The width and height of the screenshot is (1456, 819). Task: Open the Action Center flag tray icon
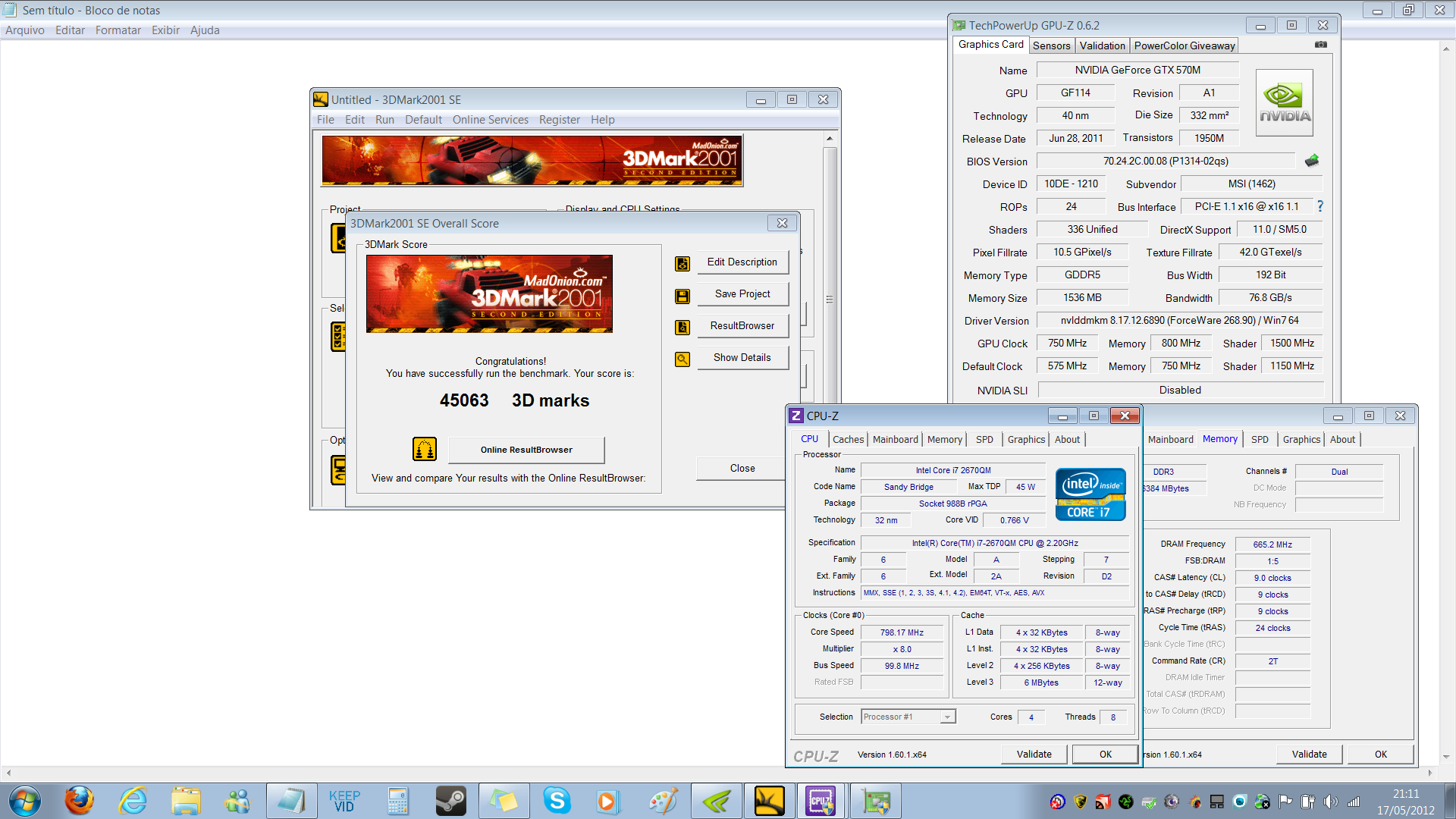(x=1285, y=802)
